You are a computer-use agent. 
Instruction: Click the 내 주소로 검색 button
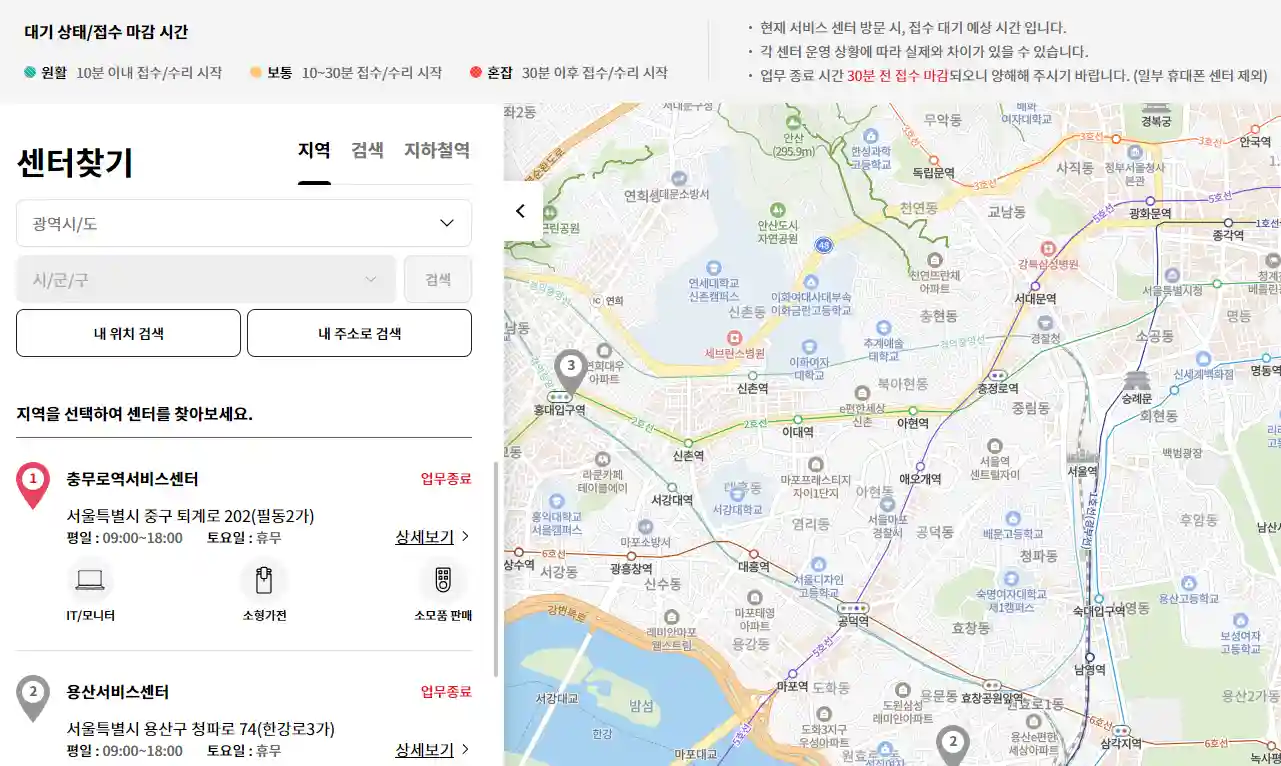tap(357, 333)
